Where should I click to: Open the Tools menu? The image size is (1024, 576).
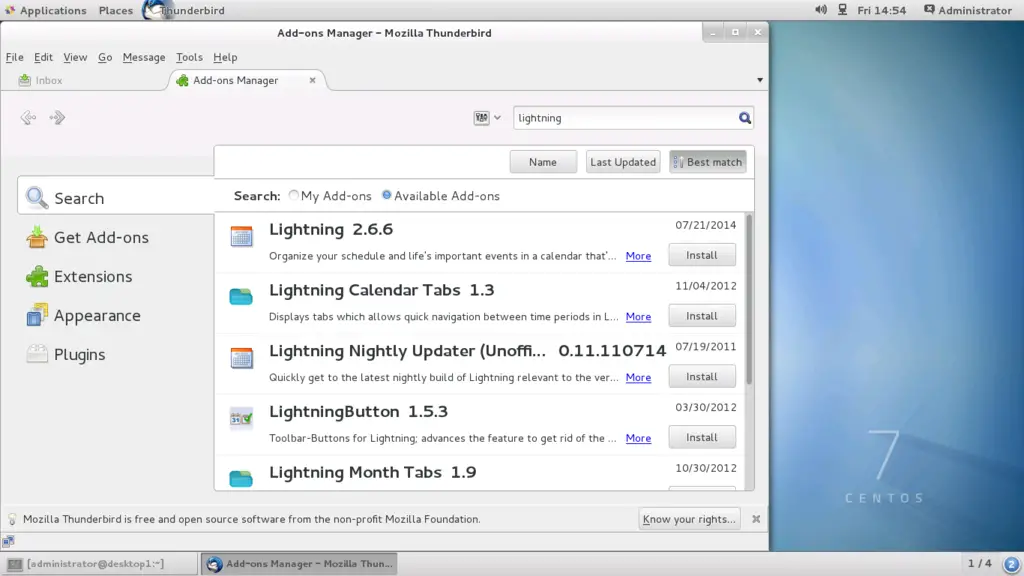pyautogui.click(x=189, y=57)
